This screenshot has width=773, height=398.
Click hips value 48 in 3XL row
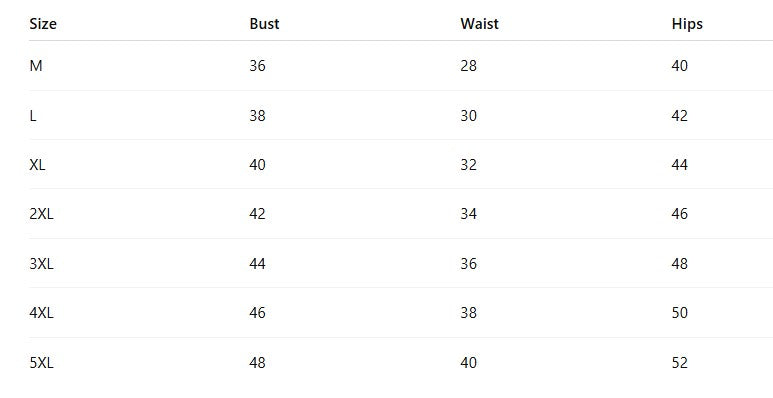679,264
